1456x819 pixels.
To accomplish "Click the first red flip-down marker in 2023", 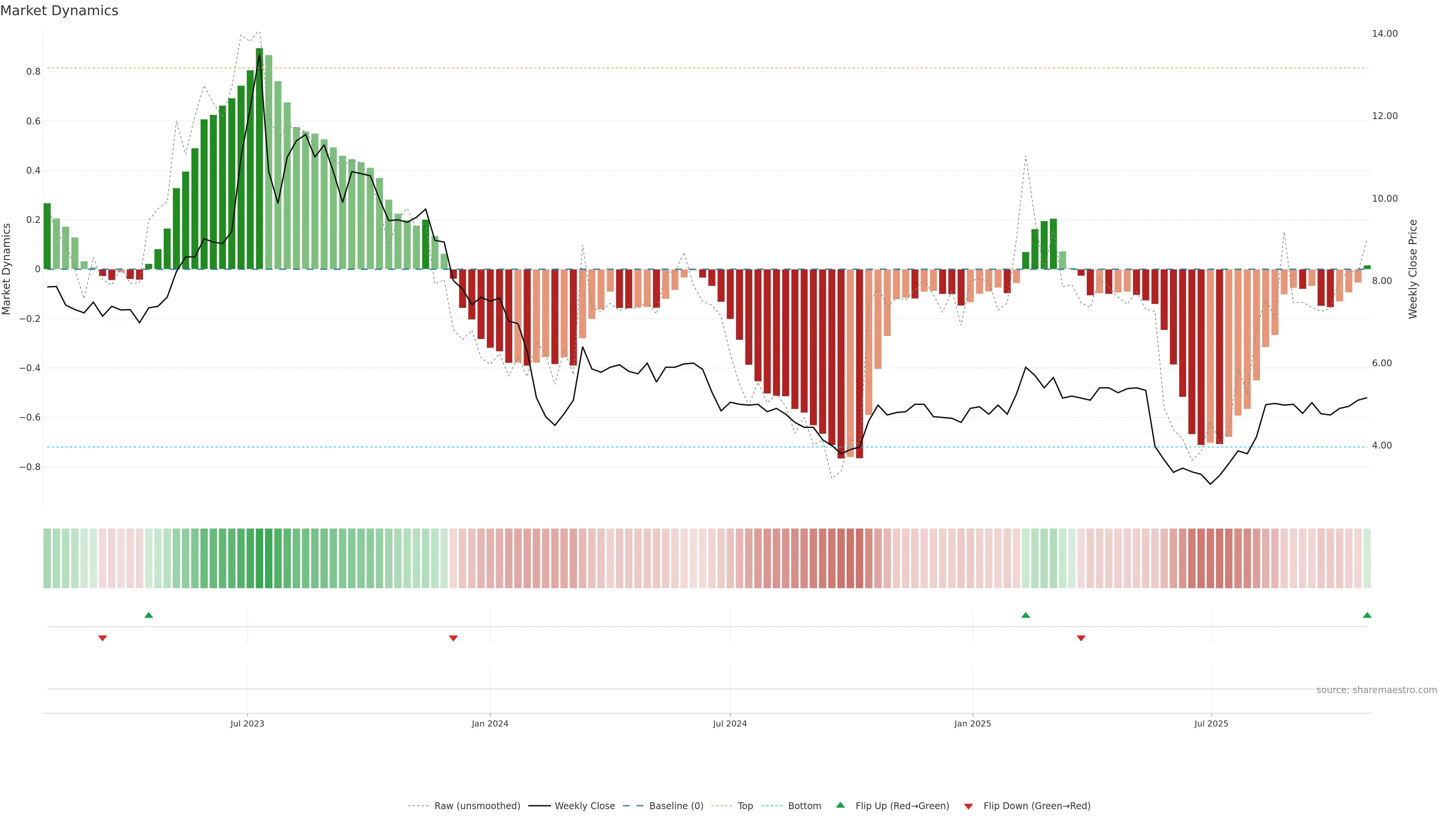I will pos(102,638).
